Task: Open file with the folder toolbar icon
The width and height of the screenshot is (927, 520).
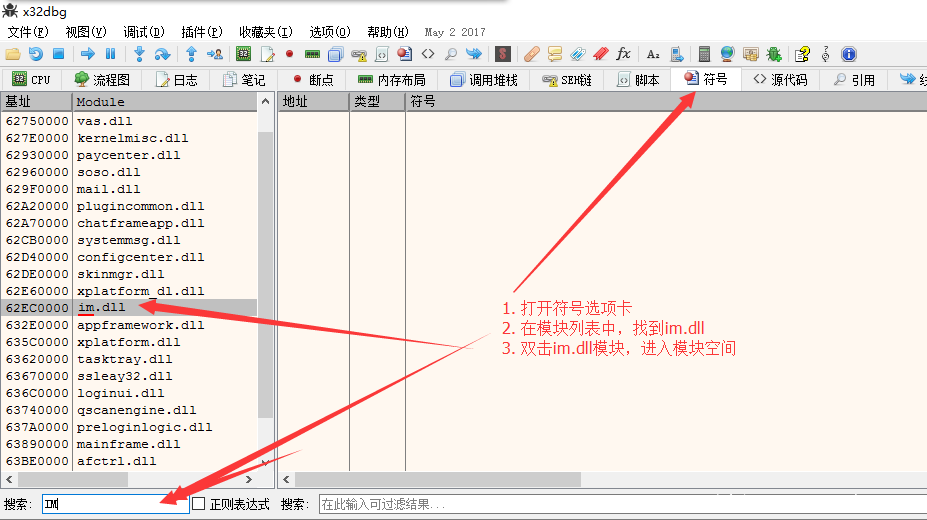Action: pyautogui.click(x=13, y=54)
